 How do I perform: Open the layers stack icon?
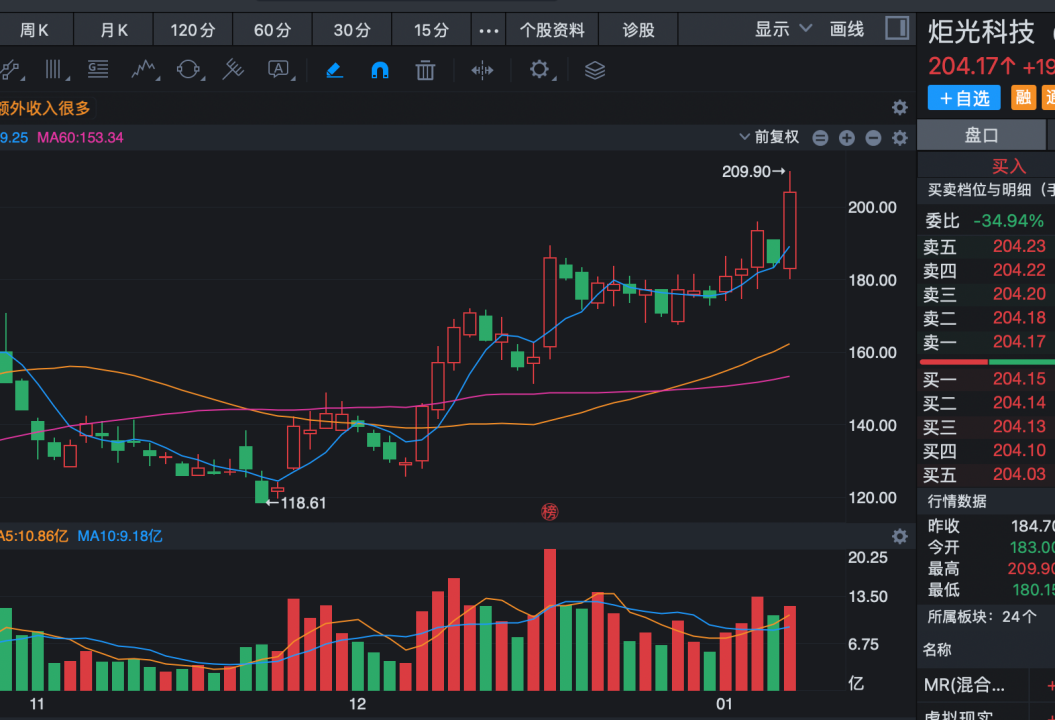coord(595,70)
